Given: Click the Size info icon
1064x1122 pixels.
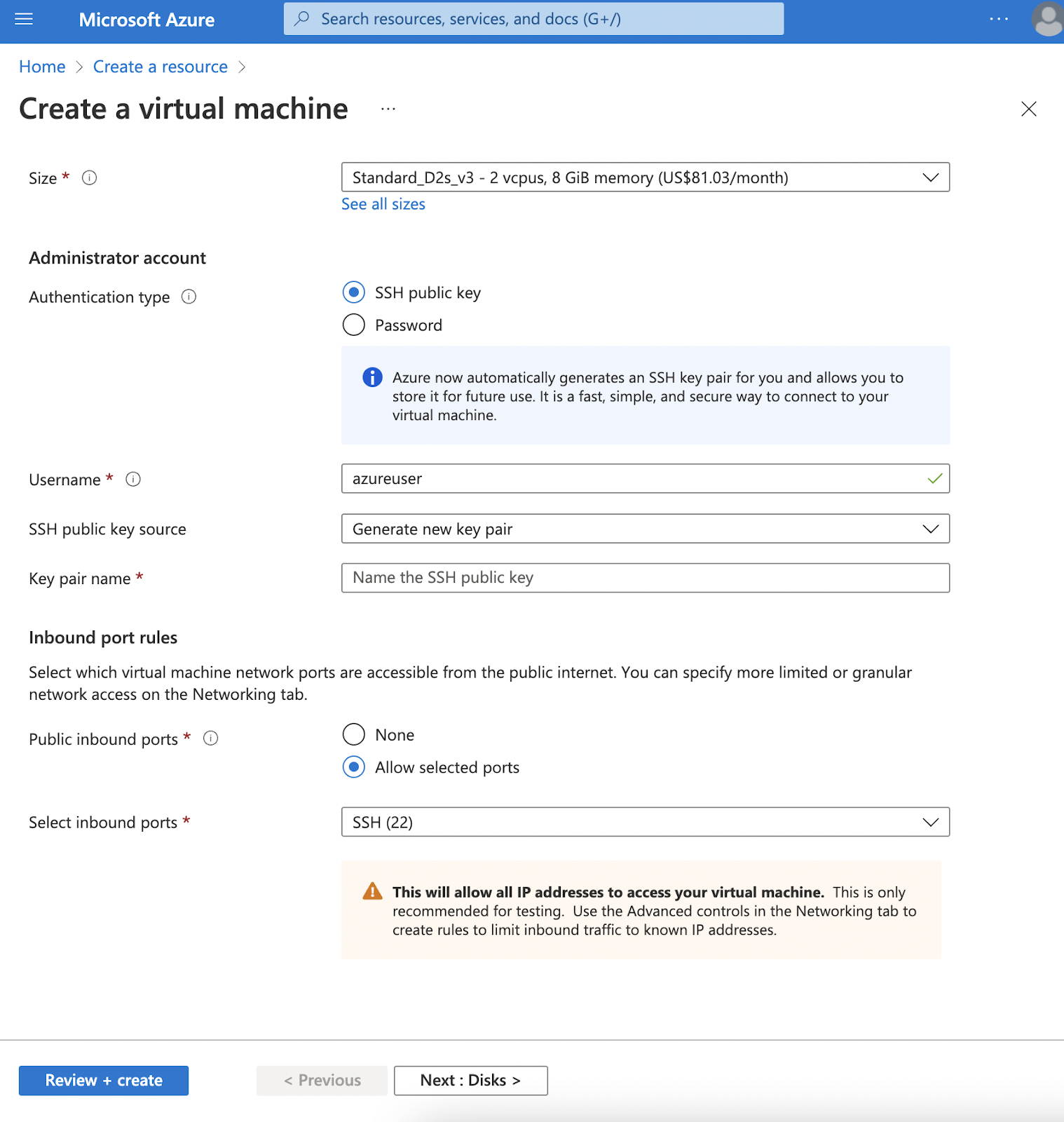Looking at the screenshot, I should 89,178.
